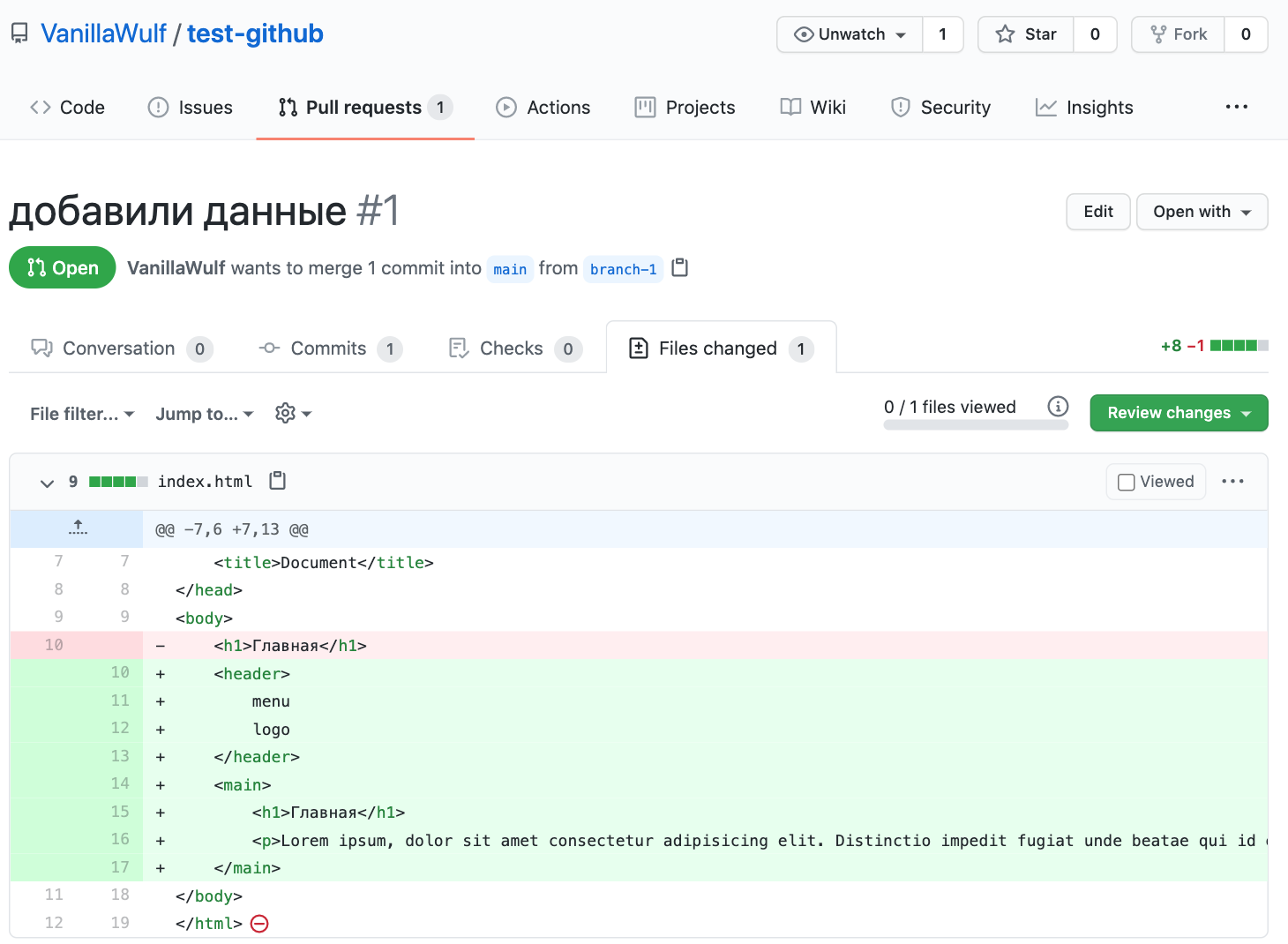Open index.html file options ellipsis menu
1288x944 pixels.
[x=1232, y=481]
